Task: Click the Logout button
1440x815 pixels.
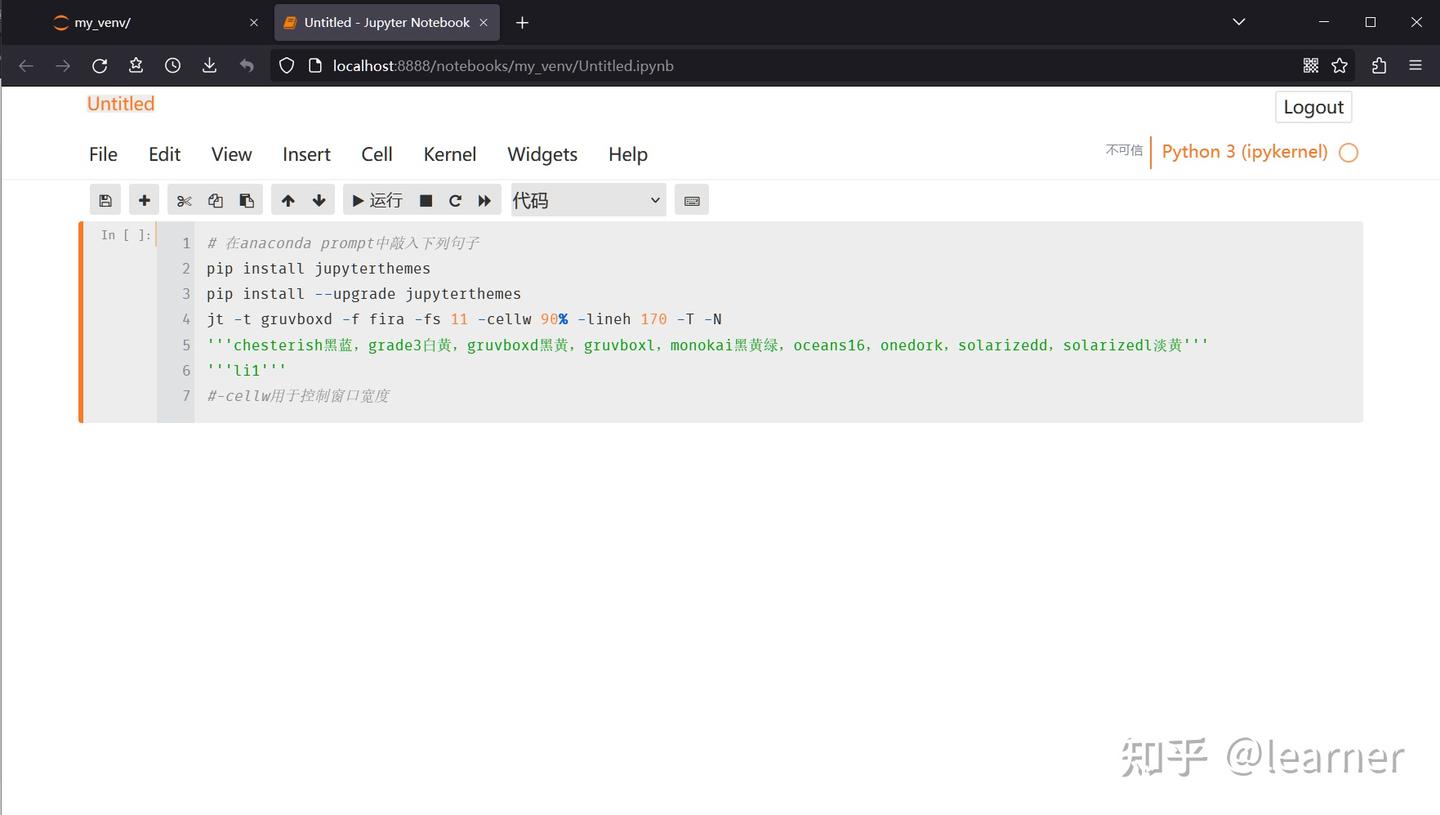Action: click(x=1313, y=107)
